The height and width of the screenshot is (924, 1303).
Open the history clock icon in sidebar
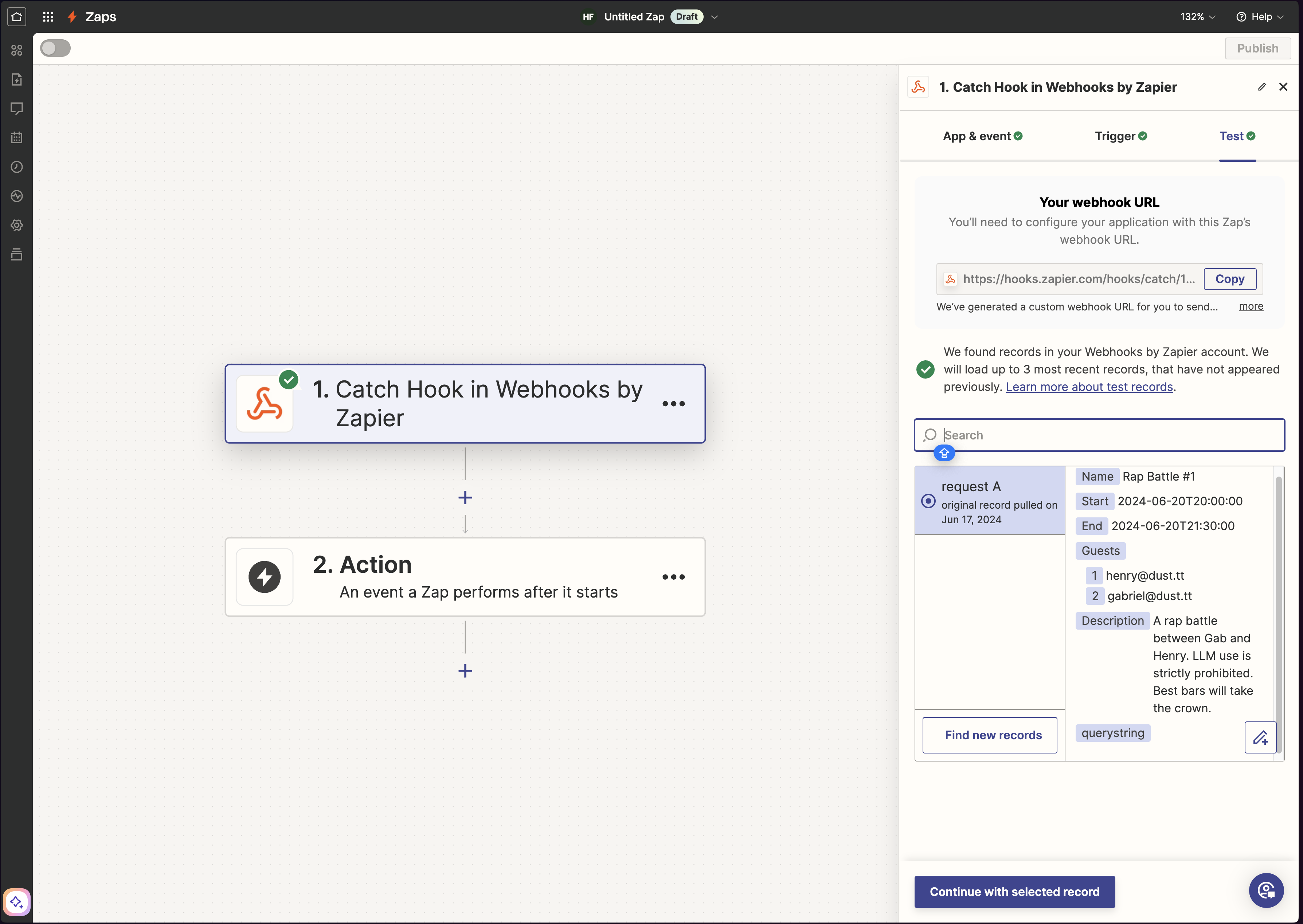tap(16, 167)
